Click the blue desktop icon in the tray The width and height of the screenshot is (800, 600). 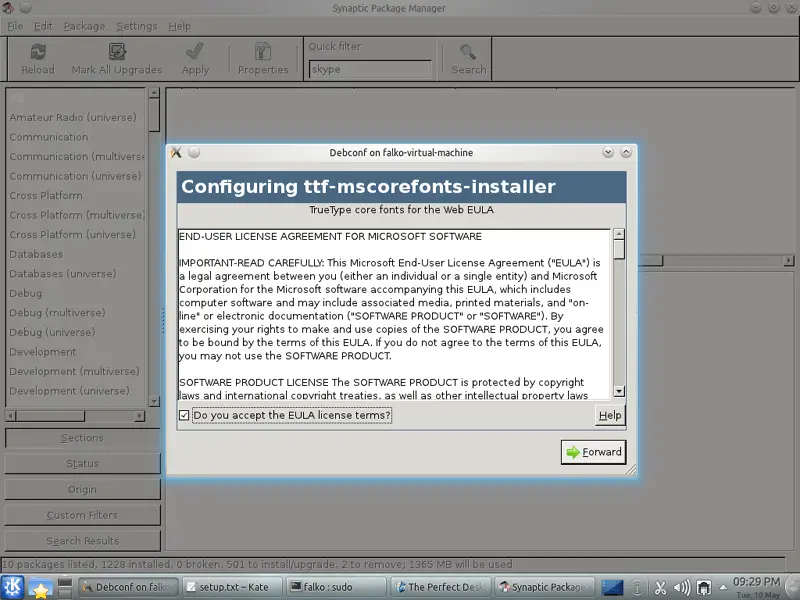[612, 588]
